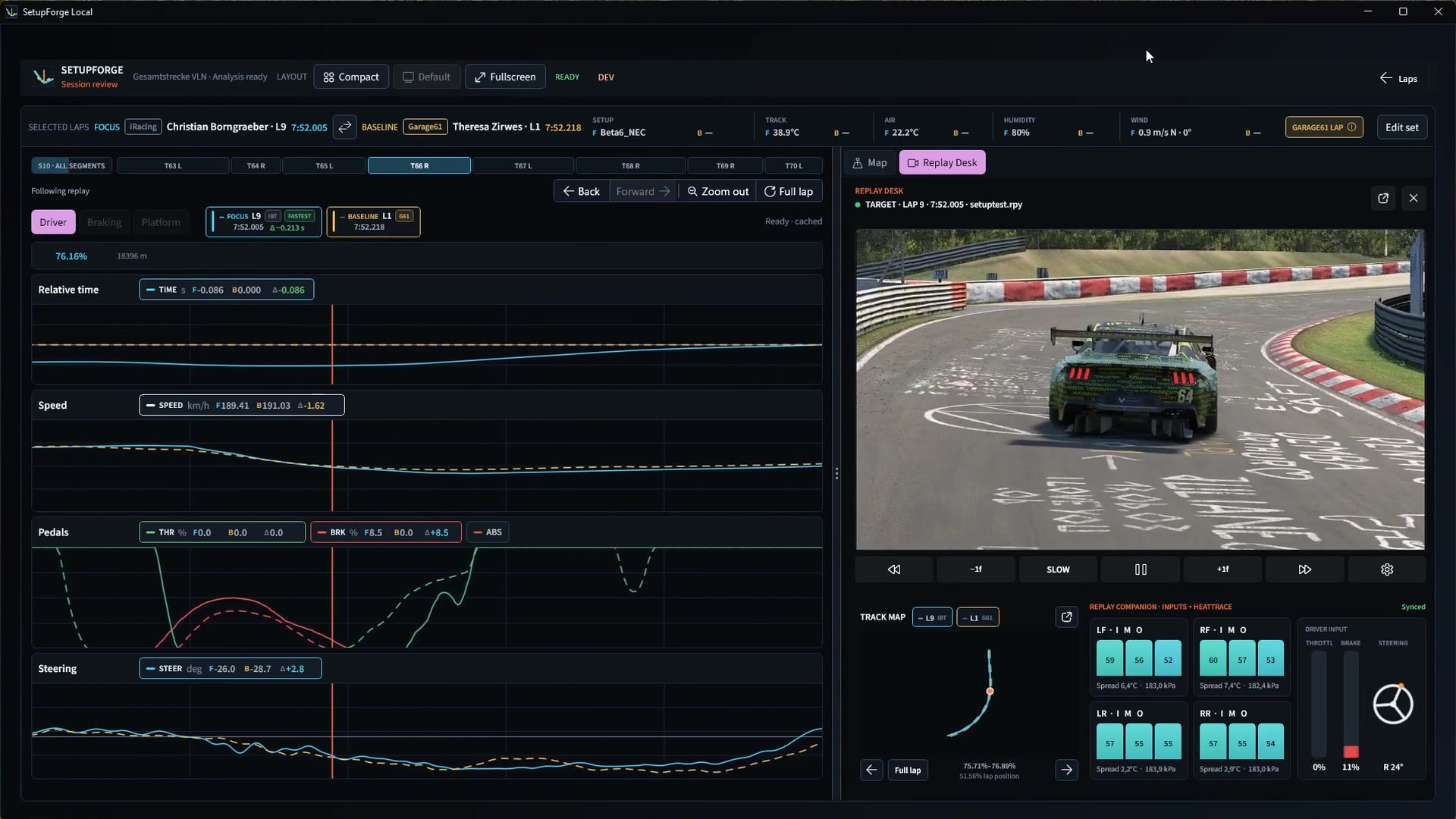Toggle L9 lap on track map
This screenshot has height=819, width=1456.
point(932,618)
